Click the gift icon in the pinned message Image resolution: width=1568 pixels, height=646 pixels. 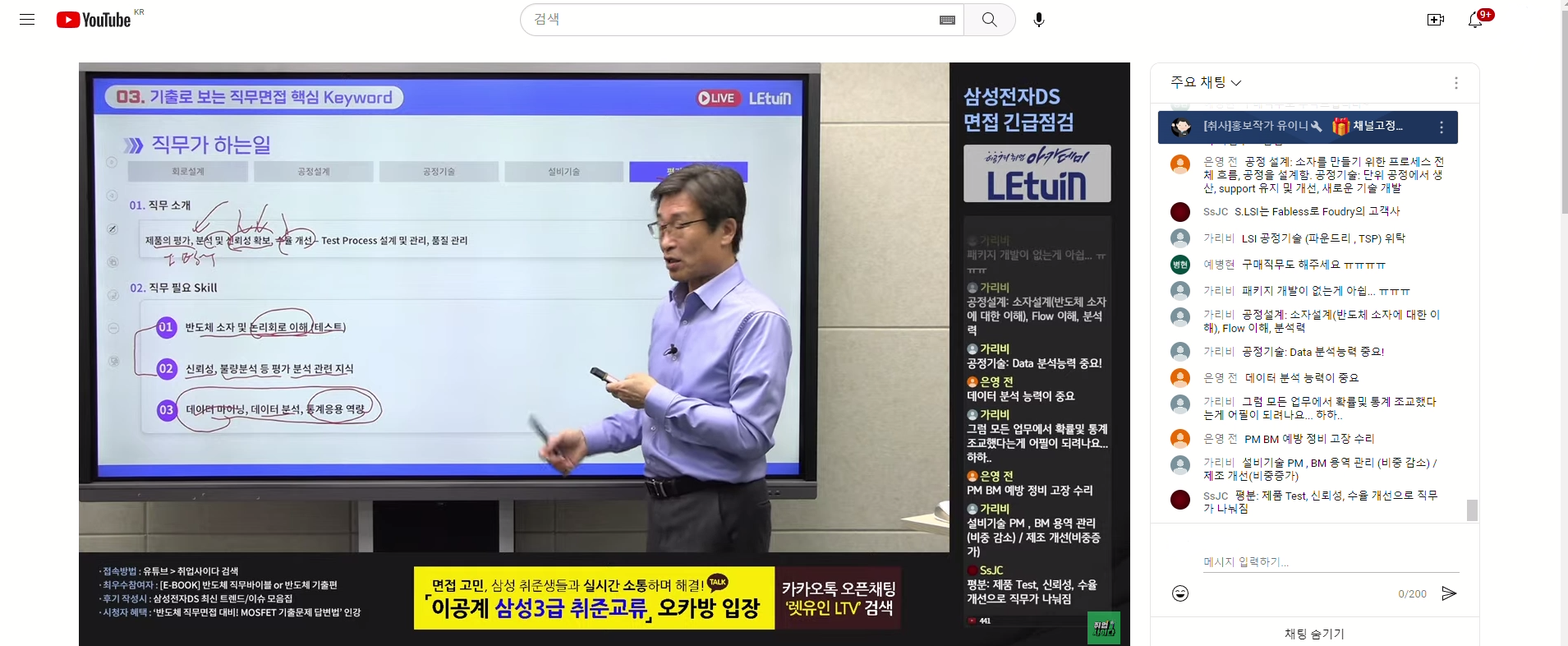[1340, 126]
